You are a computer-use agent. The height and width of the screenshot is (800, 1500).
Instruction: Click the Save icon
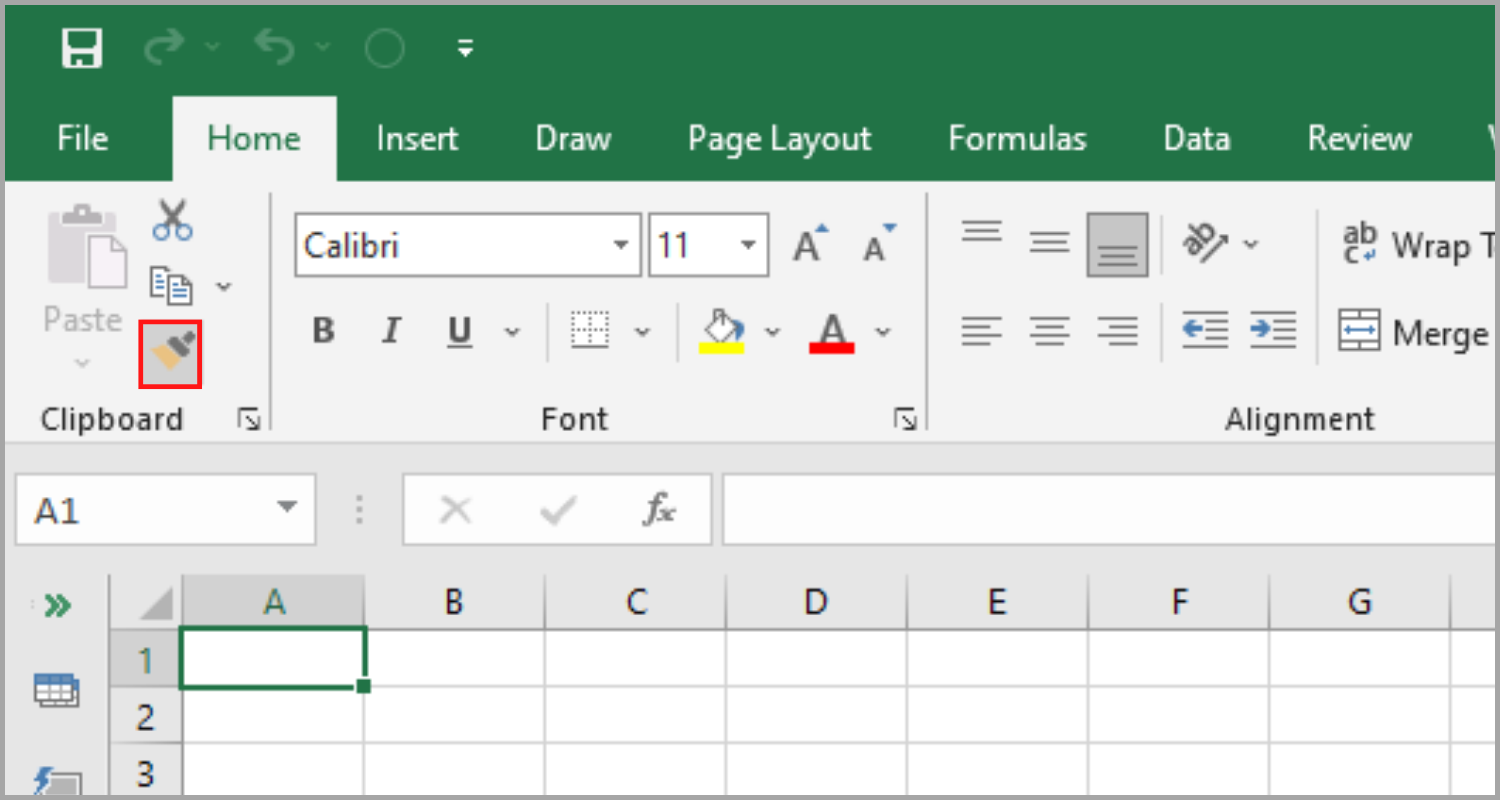pos(82,47)
